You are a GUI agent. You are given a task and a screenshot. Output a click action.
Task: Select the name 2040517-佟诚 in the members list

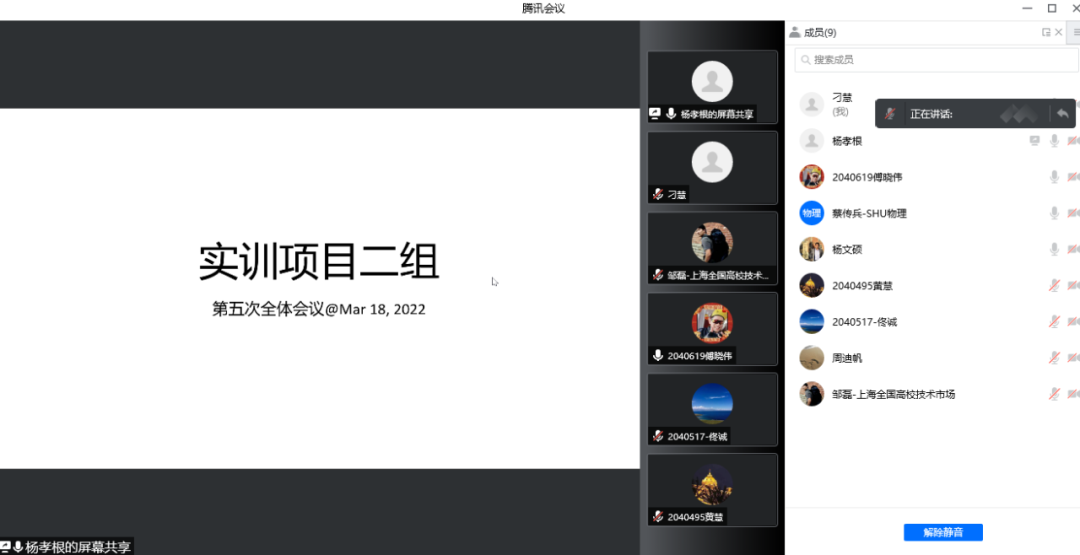[x=864, y=322]
